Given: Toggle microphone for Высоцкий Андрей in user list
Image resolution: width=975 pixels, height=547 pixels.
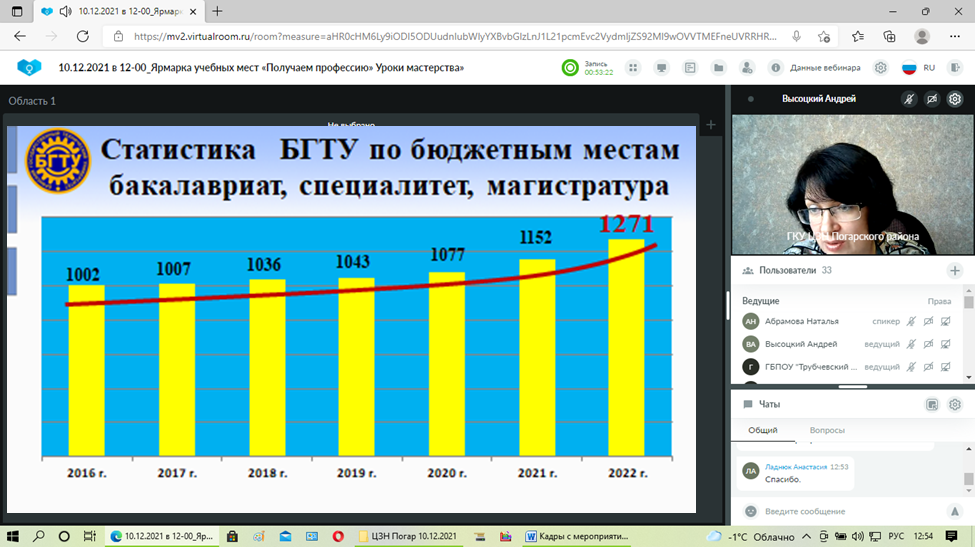Looking at the screenshot, I should [x=911, y=344].
